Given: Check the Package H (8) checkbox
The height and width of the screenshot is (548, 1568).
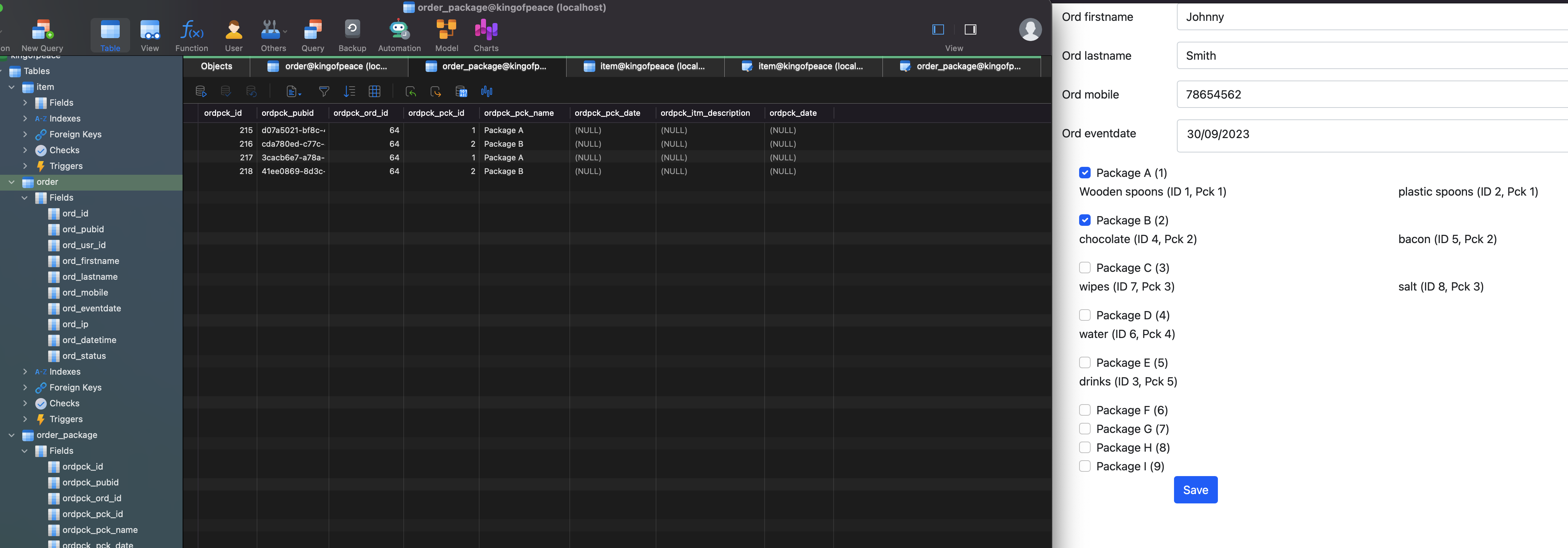Looking at the screenshot, I should [x=1085, y=448].
